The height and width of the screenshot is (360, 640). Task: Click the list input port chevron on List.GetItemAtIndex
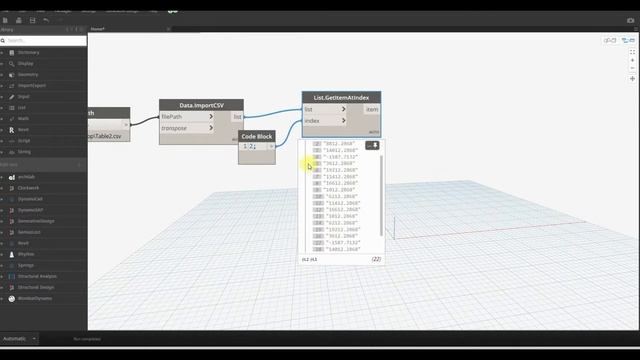pos(344,109)
